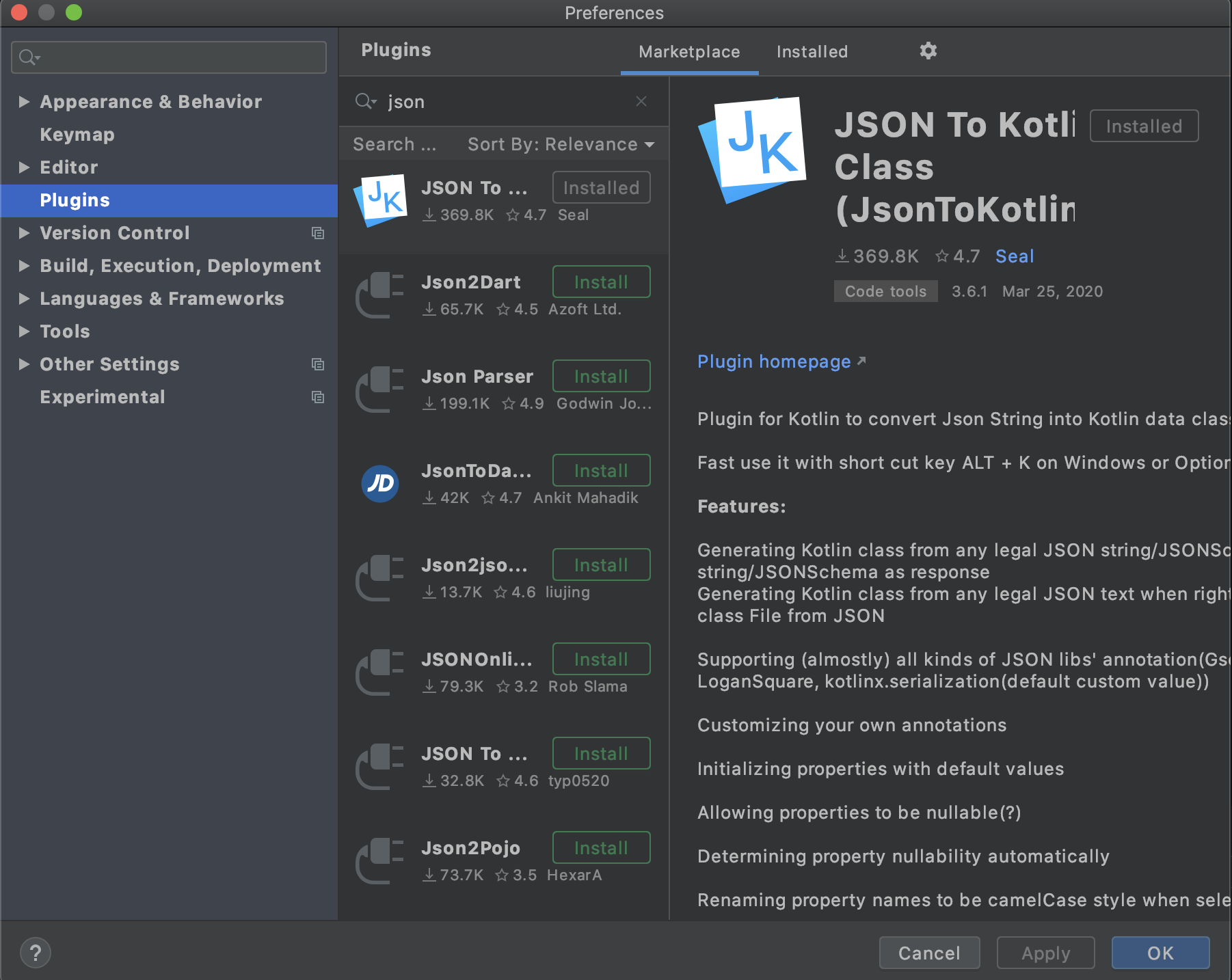Viewport: 1232px width, 980px height.
Task: Click the Features: heading in description
Action: coord(742,506)
